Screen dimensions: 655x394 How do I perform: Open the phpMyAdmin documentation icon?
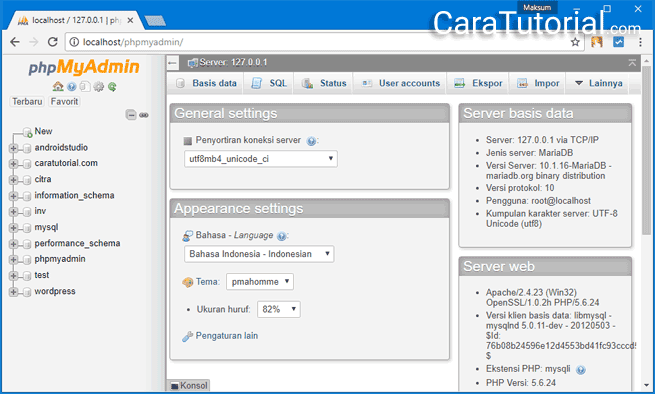pyautogui.click(x=72, y=86)
